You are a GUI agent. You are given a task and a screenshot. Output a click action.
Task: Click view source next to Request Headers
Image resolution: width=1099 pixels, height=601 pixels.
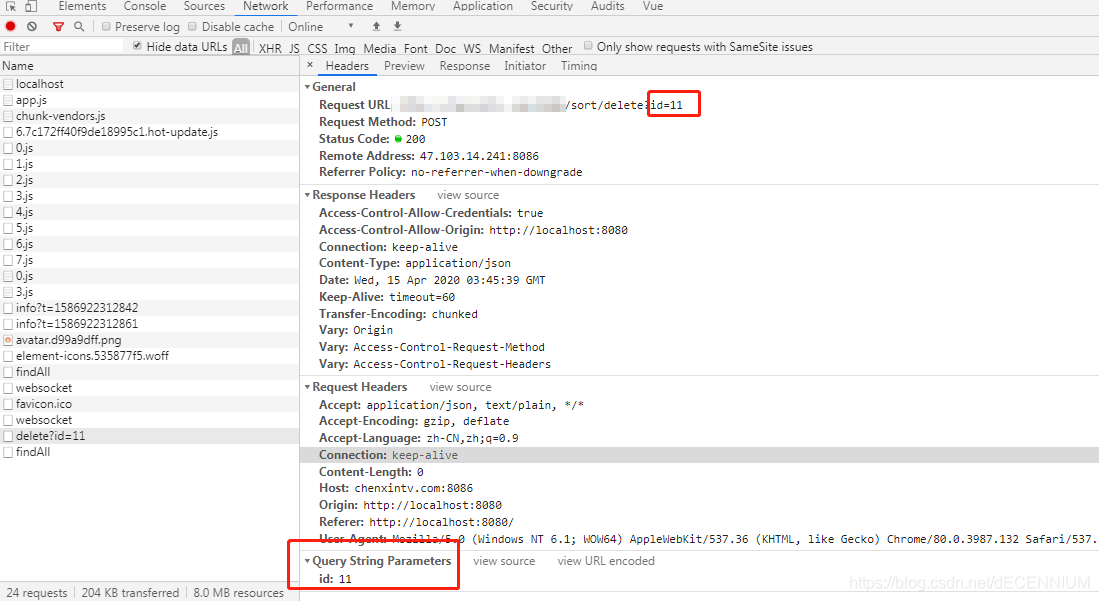460,386
